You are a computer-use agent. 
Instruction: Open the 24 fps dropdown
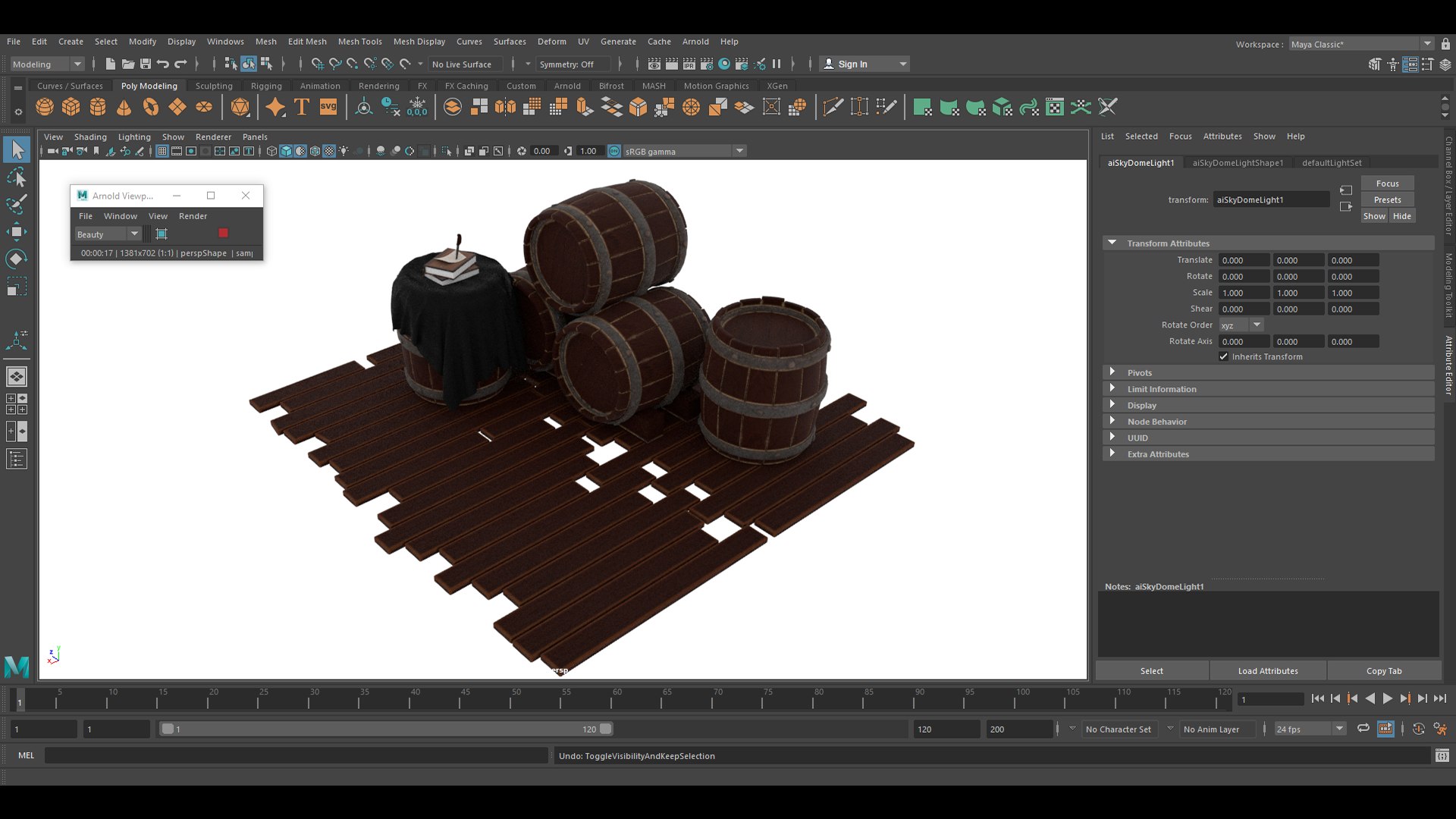[1310, 729]
